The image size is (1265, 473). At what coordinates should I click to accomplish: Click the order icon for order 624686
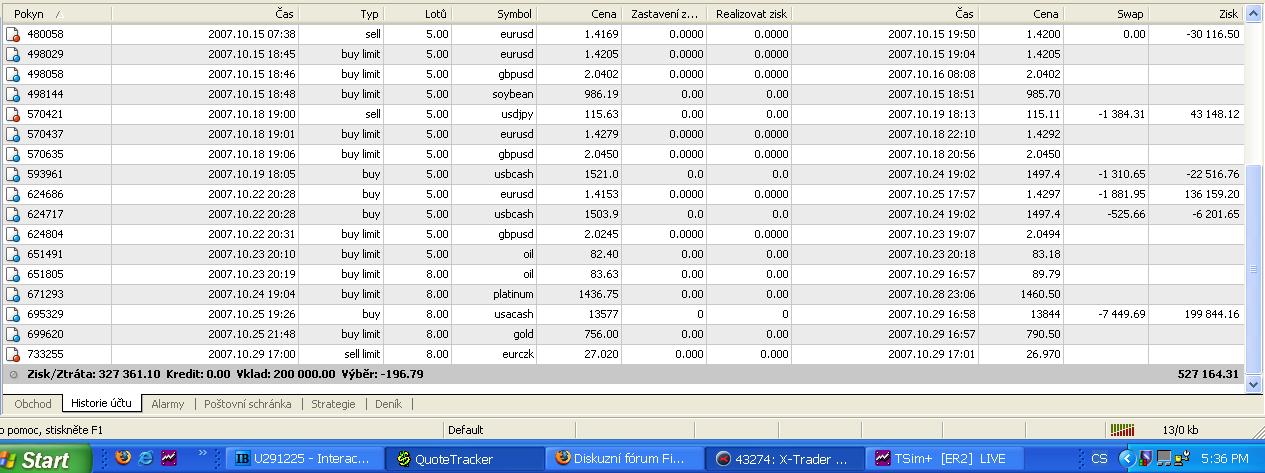coord(13,194)
